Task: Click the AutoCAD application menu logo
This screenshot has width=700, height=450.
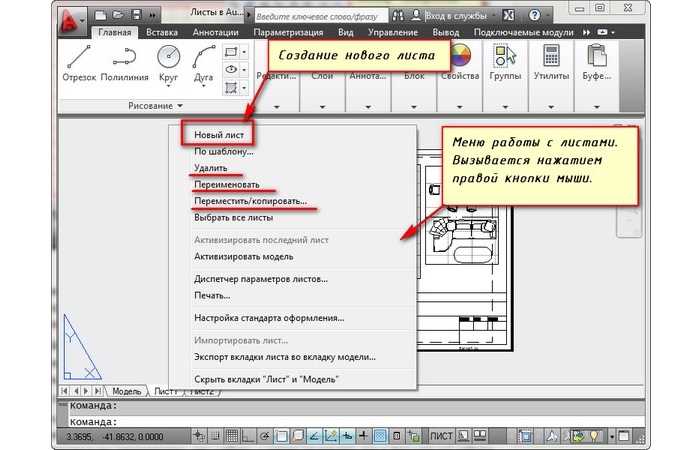Action: pos(71,18)
